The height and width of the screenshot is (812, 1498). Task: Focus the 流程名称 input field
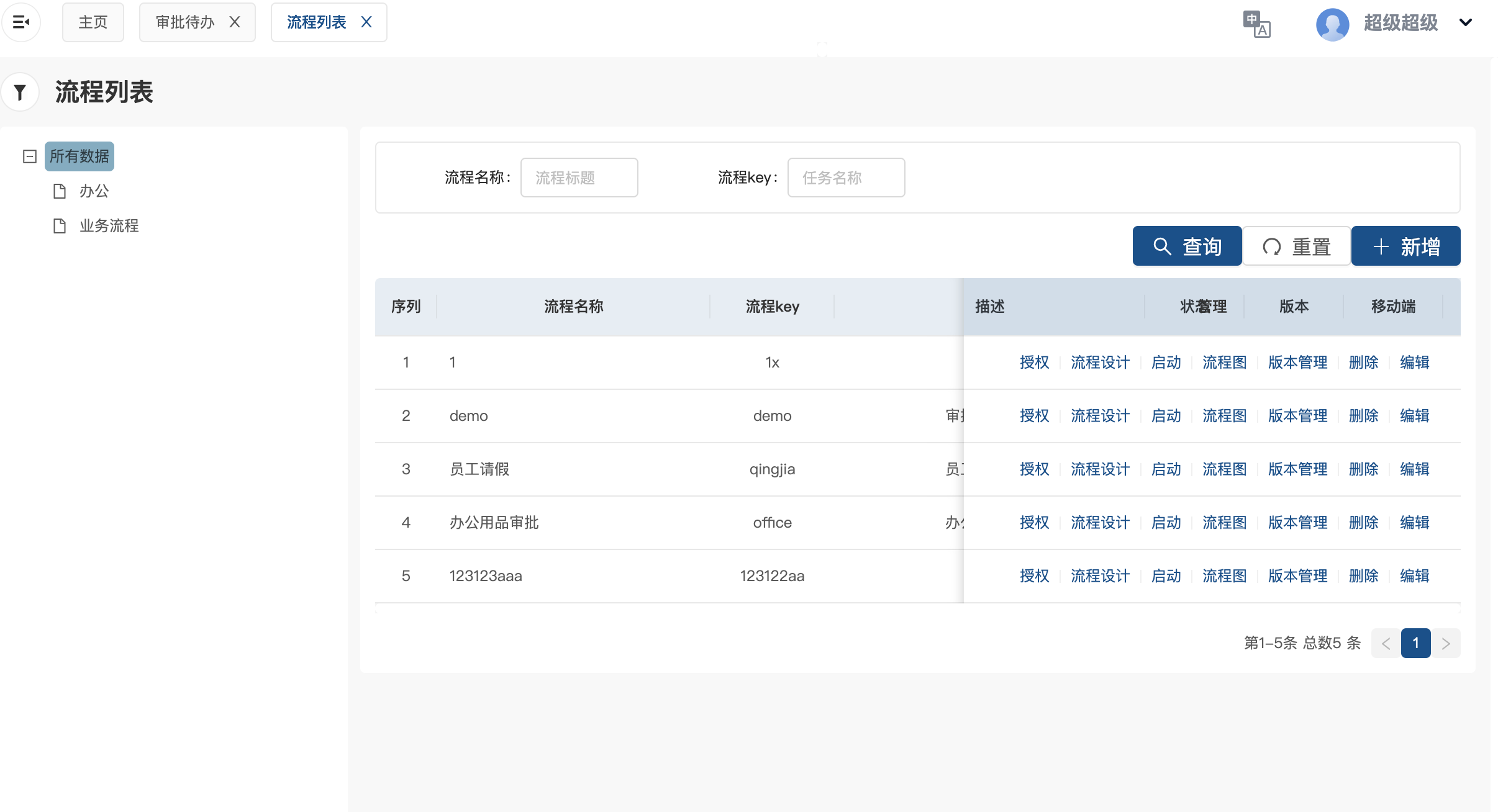579,178
